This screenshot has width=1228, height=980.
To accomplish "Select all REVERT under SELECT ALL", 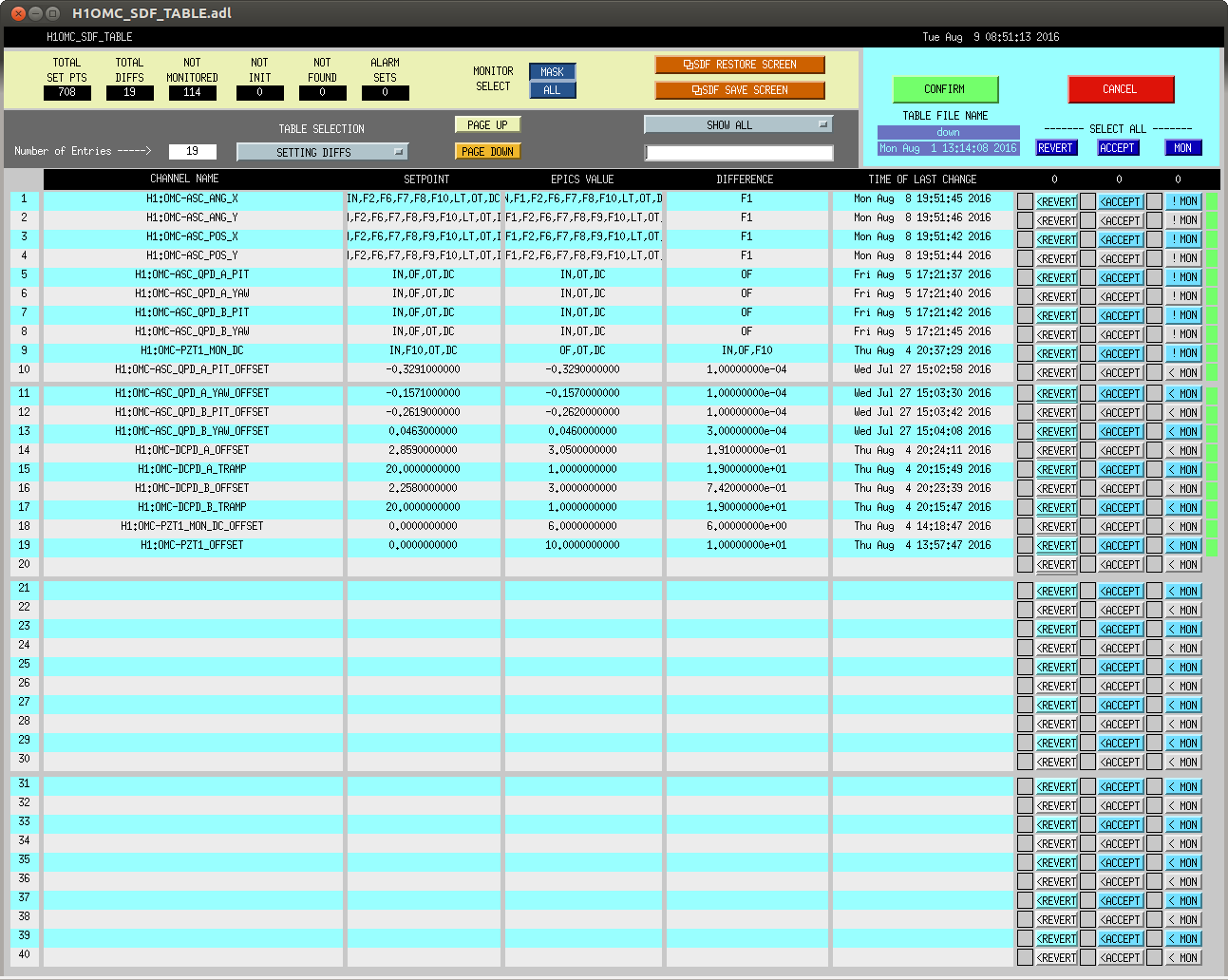I will click(1056, 148).
